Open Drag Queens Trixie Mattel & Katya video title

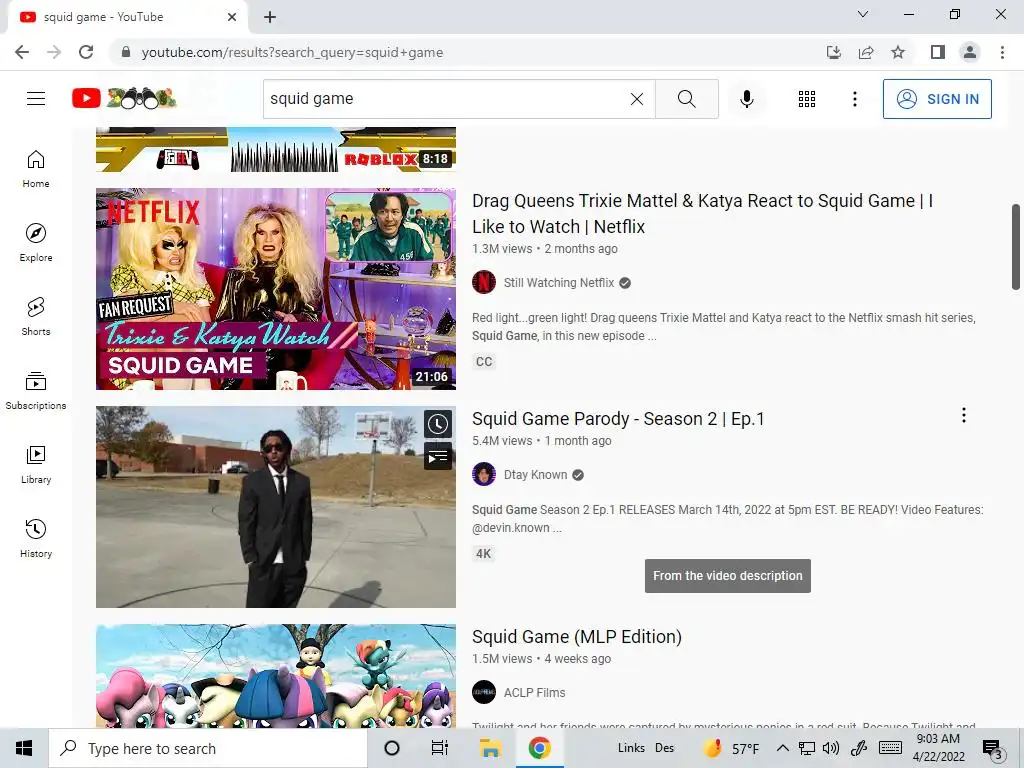coord(702,214)
